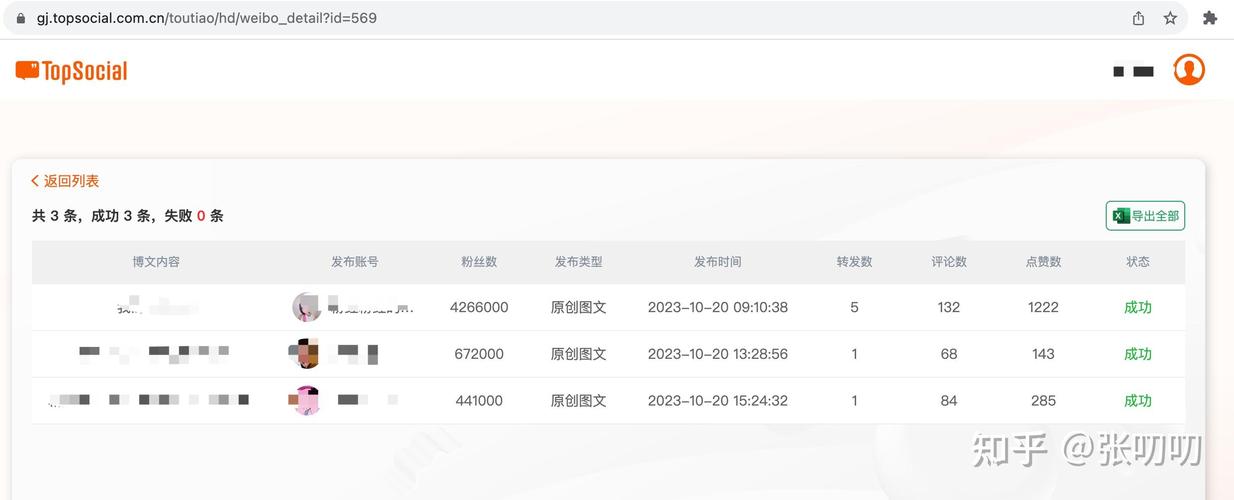
Task: Click 成功 status in the 1222 likes row
Action: tap(1138, 308)
